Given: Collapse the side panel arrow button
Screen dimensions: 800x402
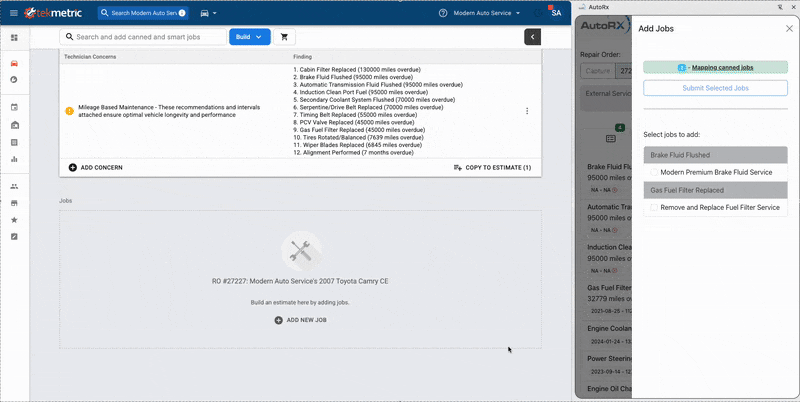Looking at the screenshot, I should point(532,37).
